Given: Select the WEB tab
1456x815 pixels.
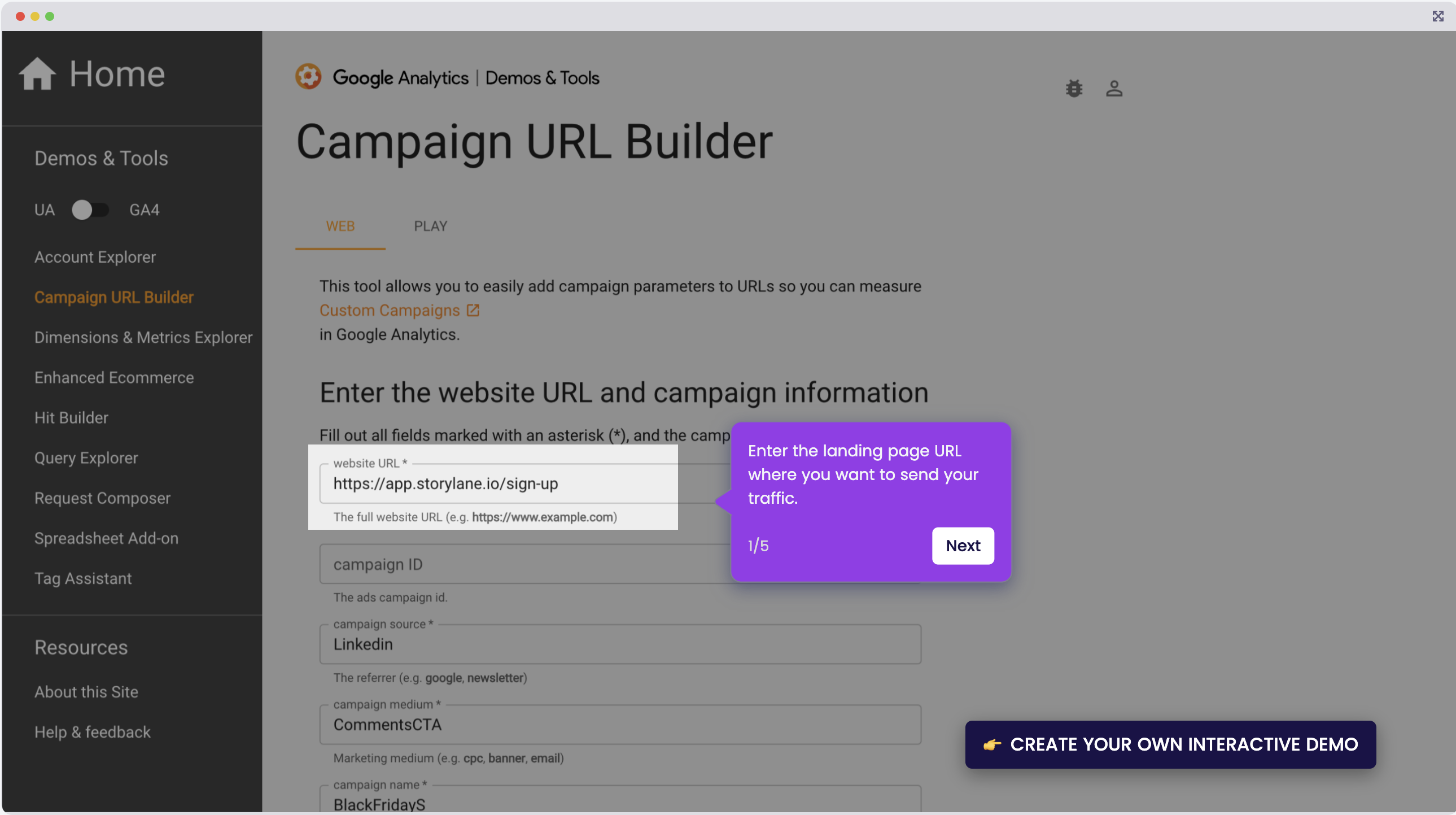Looking at the screenshot, I should pos(340,226).
